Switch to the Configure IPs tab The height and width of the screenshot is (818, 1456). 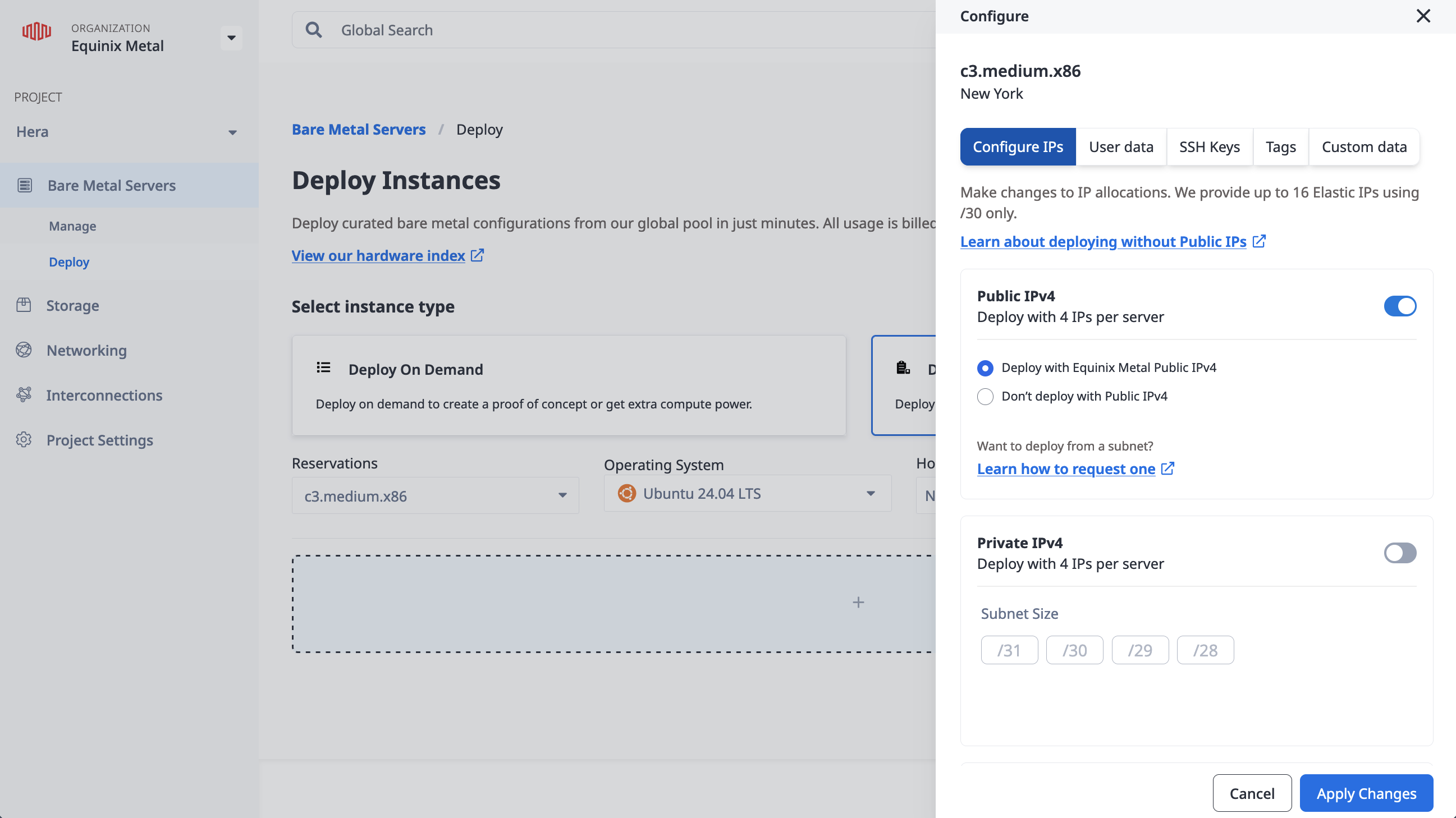1018,147
